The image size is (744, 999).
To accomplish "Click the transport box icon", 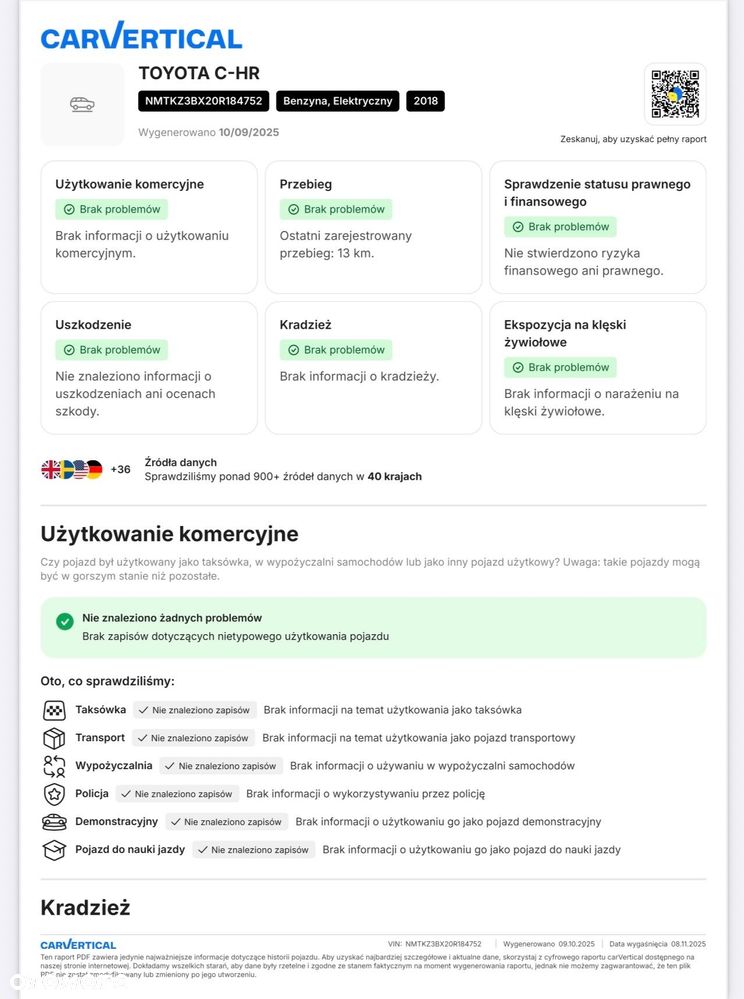I will 54,738.
